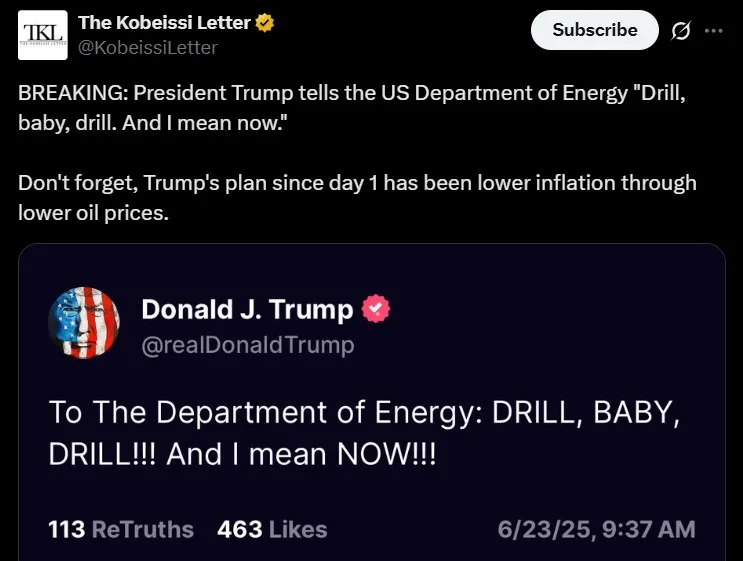Click the Donald J. Trump display name
This screenshot has height=561, width=743.
click(247, 310)
